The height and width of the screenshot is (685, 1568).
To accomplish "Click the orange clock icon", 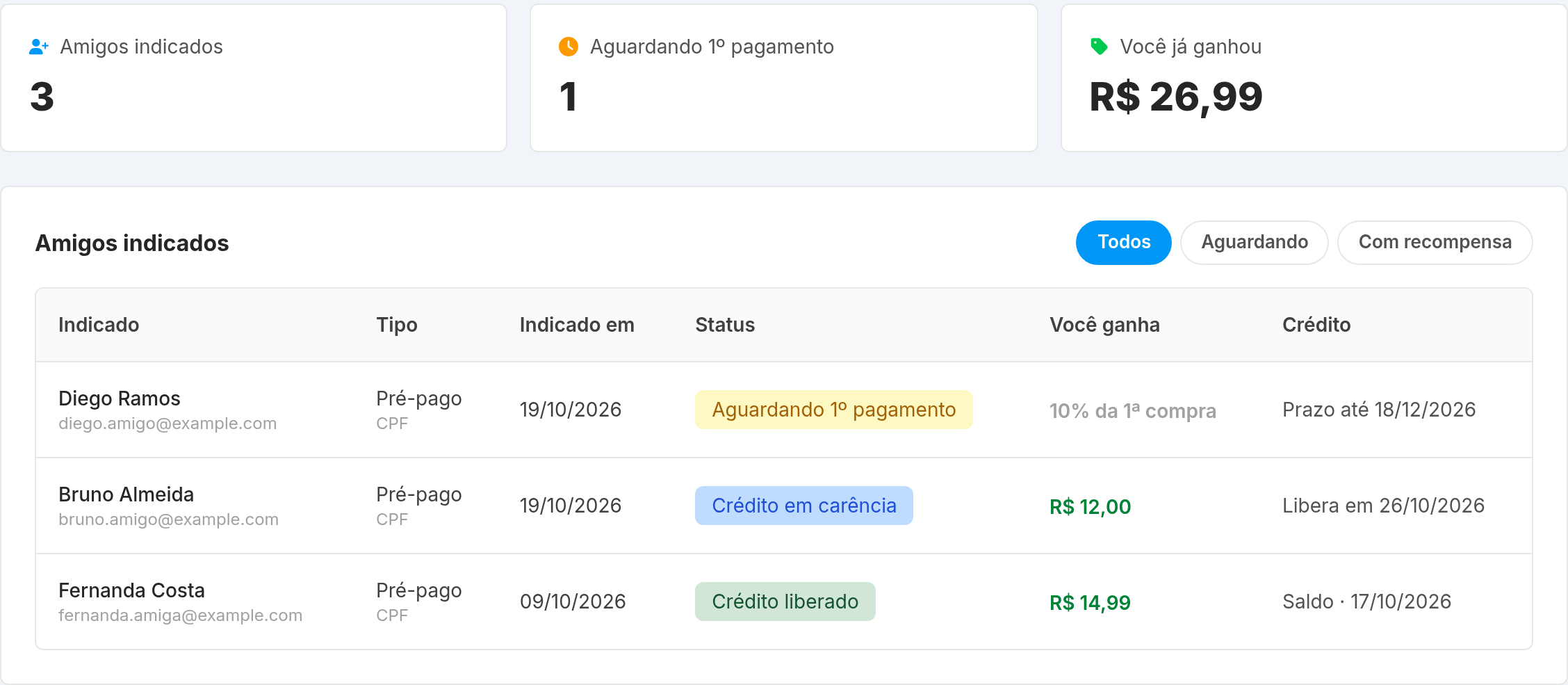I will (x=569, y=47).
